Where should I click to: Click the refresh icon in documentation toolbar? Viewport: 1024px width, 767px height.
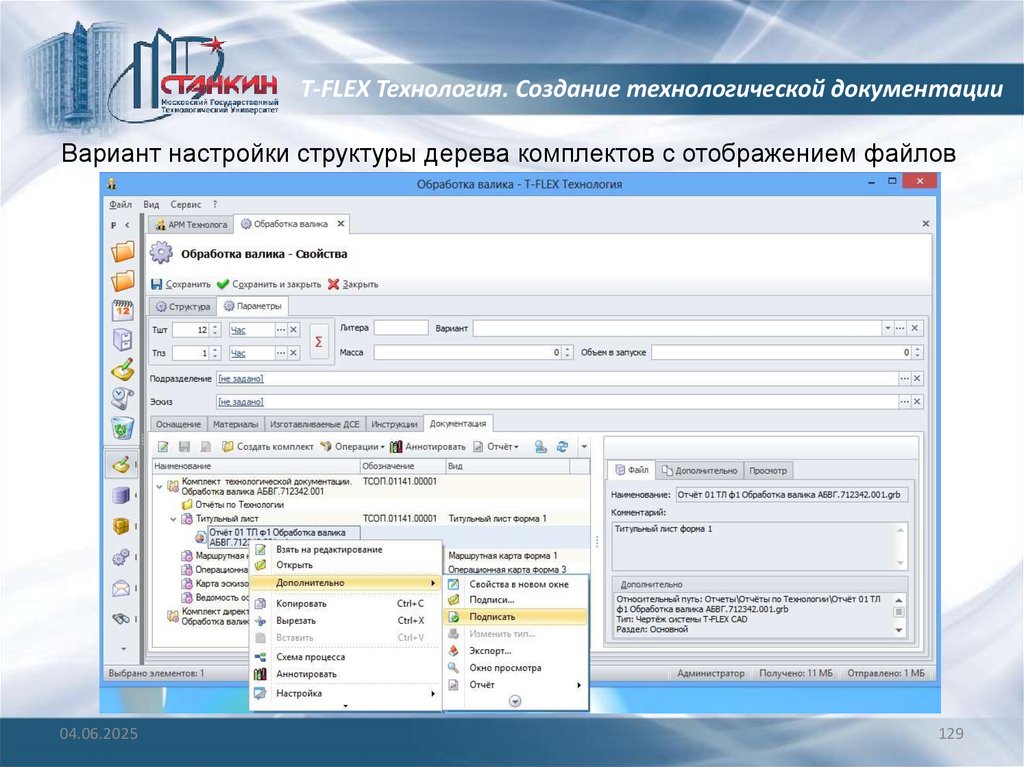tap(562, 447)
